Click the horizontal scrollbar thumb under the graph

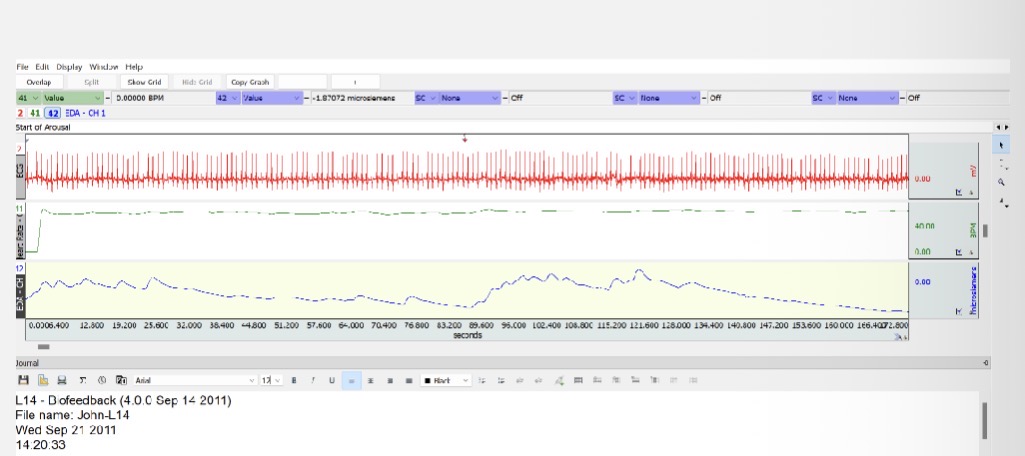coord(43,346)
